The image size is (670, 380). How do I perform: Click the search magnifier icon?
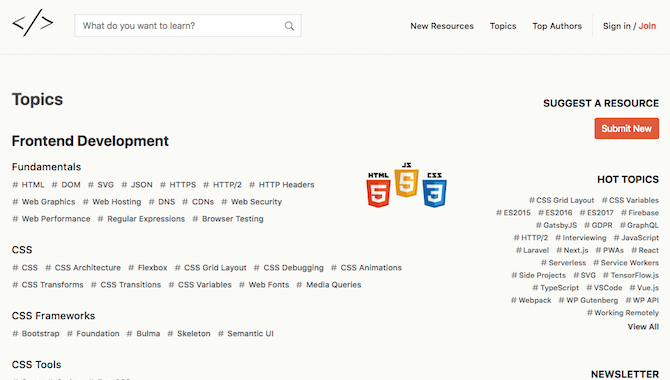point(289,26)
